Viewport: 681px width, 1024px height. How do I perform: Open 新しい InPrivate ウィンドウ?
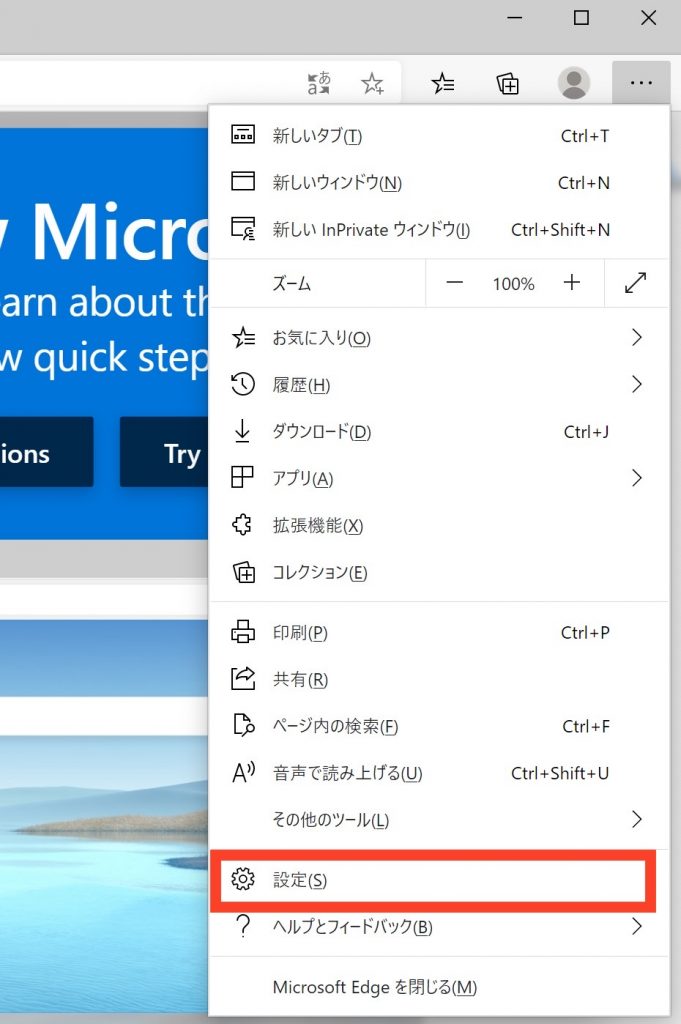point(370,230)
